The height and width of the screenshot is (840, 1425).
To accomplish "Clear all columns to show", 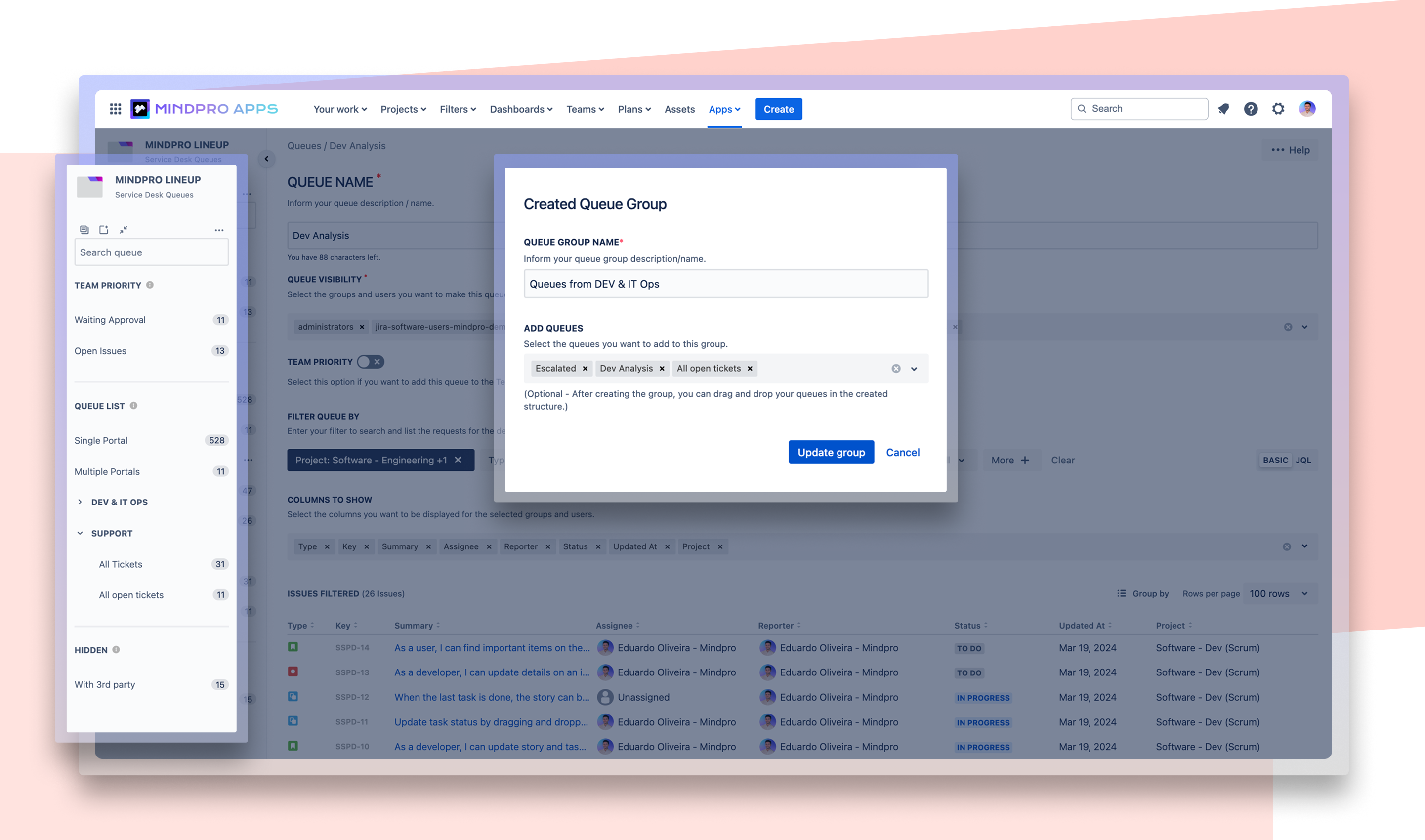I will coord(1286,546).
